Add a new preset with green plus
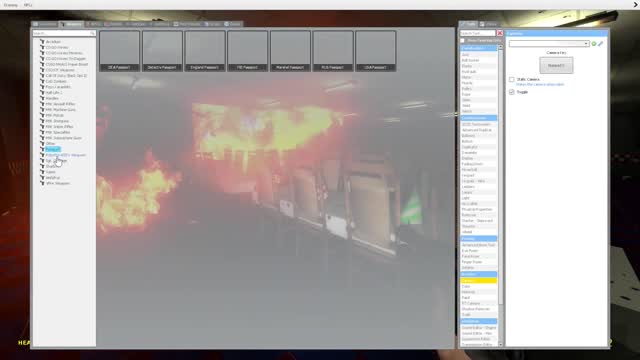Image resolution: width=640 pixels, height=360 pixels. tap(594, 44)
